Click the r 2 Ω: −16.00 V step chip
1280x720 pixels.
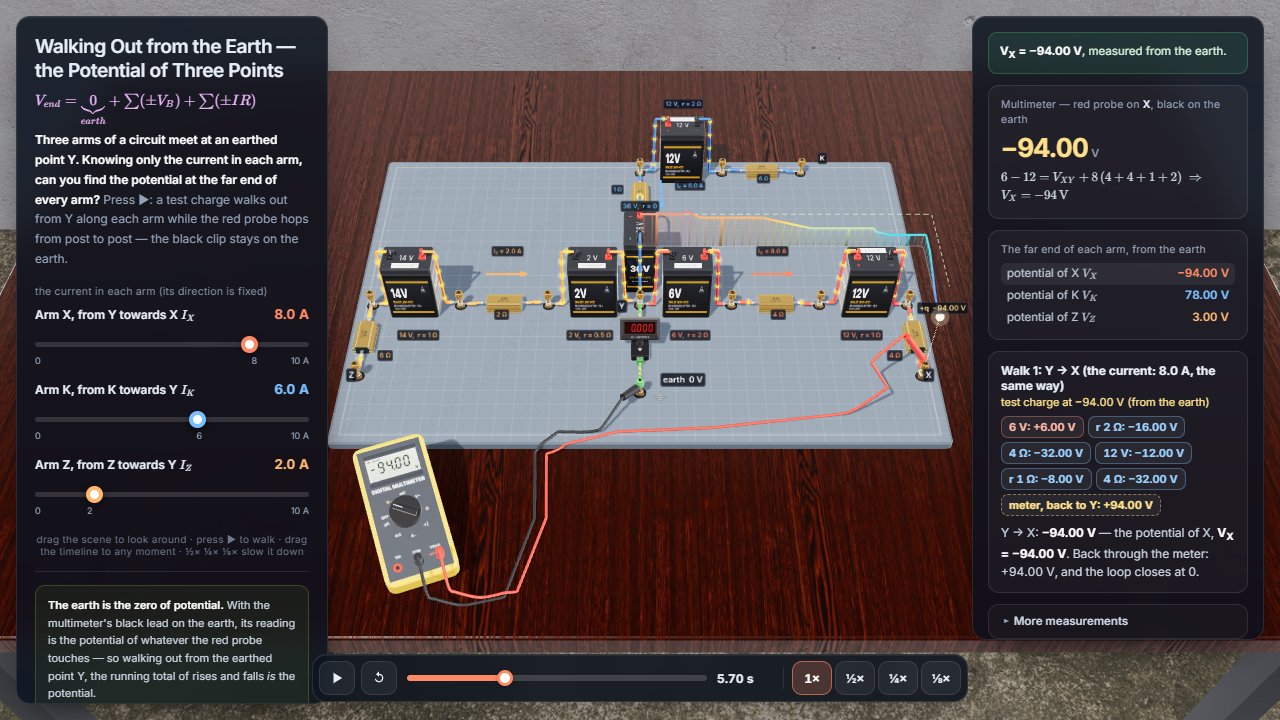coord(1136,427)
